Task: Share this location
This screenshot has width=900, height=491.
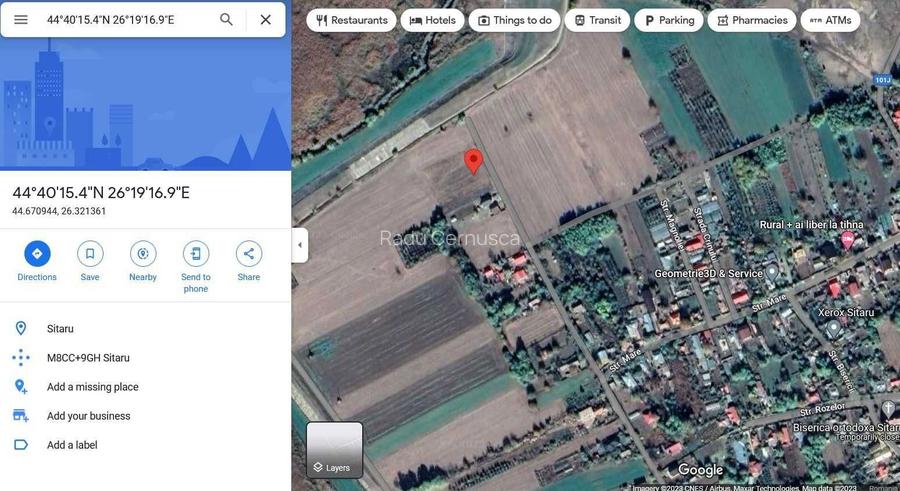Action: 249,254
